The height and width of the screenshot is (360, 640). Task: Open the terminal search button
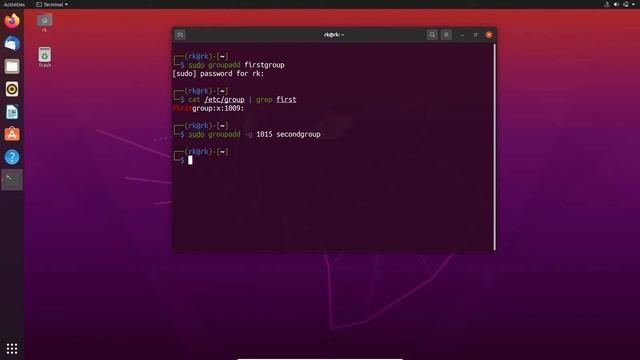(432, 35)
